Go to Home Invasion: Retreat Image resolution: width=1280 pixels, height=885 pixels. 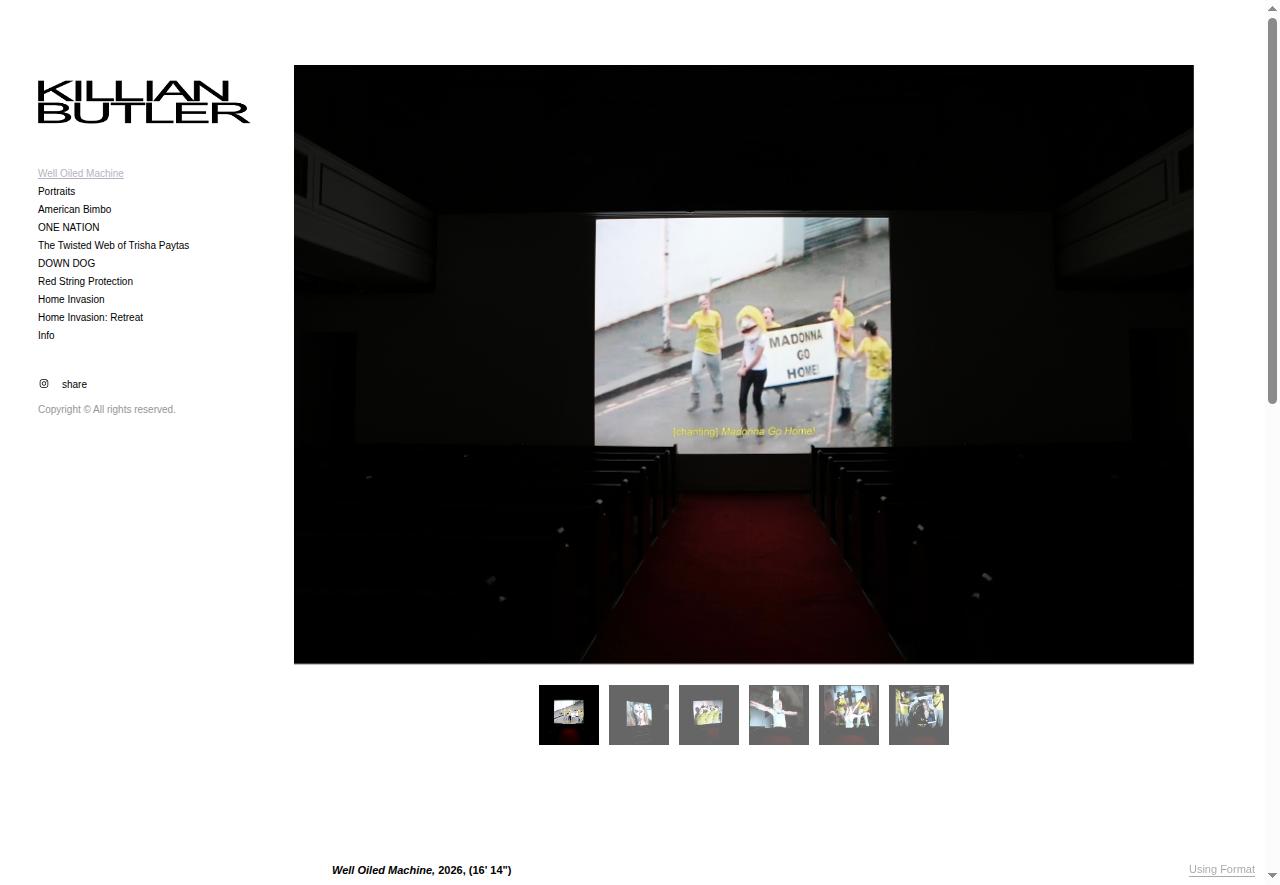tap(90, 318)
